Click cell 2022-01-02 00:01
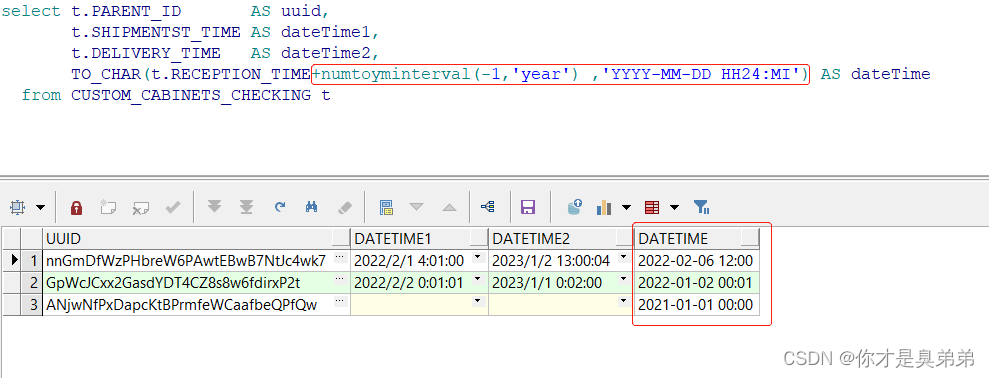Screen dimensions: 989x378 [x=696, y=283]
